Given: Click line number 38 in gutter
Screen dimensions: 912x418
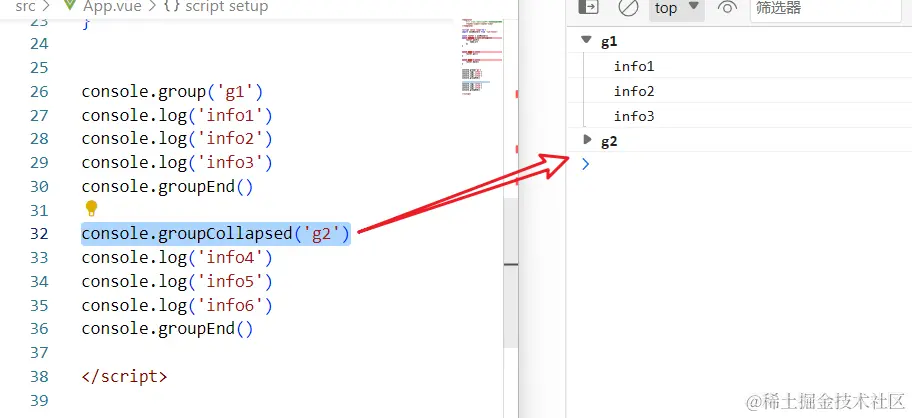Looking at the screenshot, I should coord(39,377).
